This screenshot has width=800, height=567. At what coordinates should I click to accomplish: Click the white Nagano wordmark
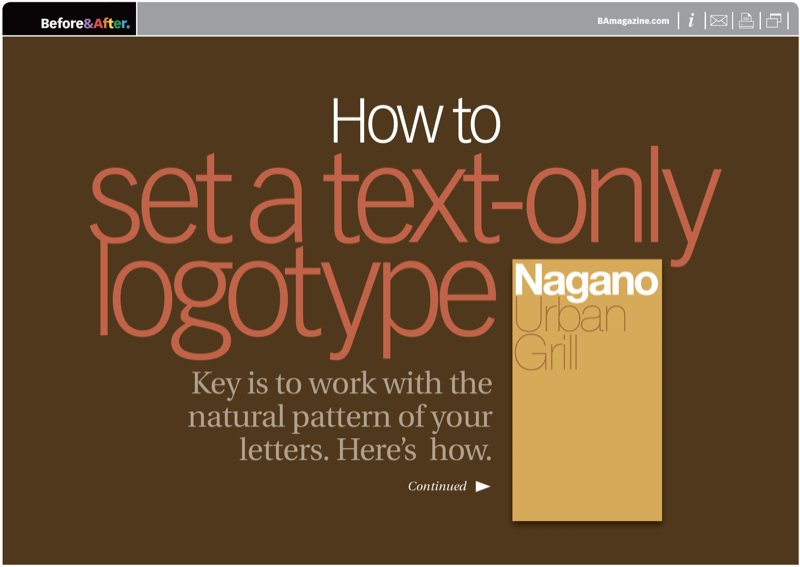pos(586,280)
